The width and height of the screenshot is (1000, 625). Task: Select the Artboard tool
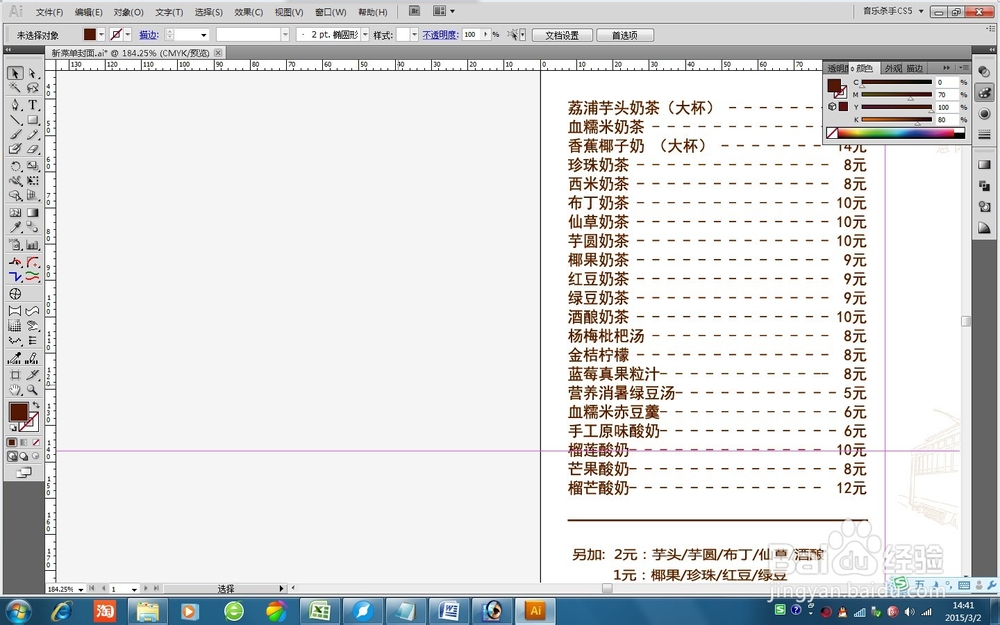[15, 375]
